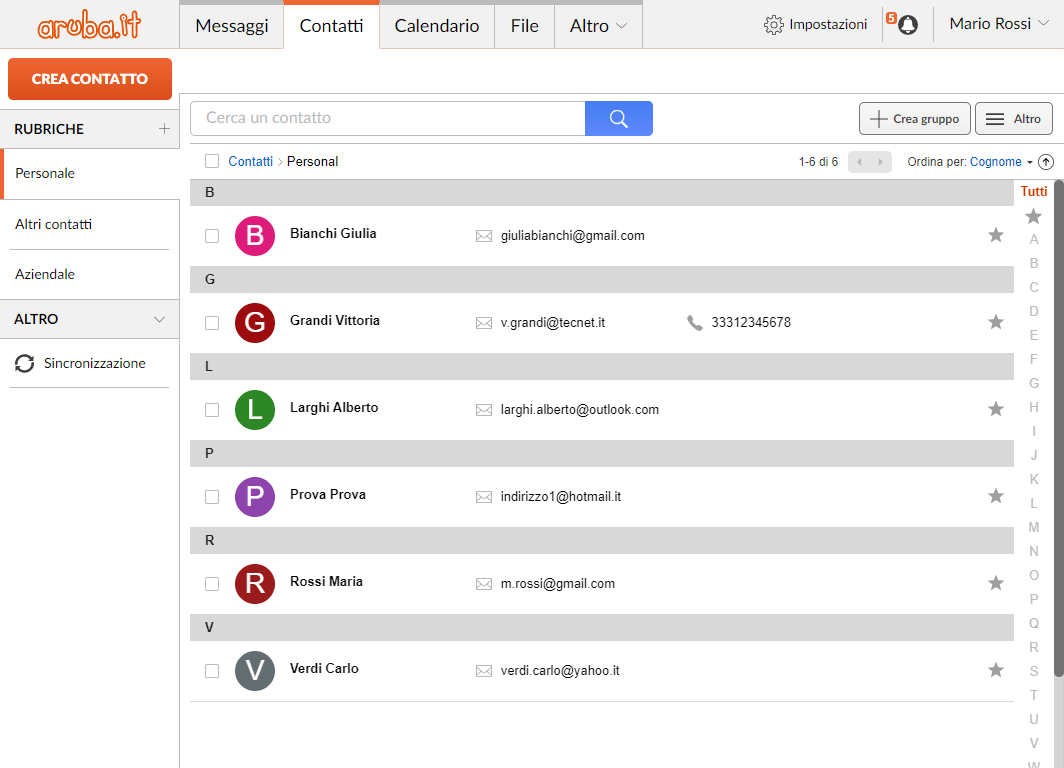The height and width of the screenshot is (768, 1064).
Task: Click the ascending sort arrow icon
Action: [1046, 162]
